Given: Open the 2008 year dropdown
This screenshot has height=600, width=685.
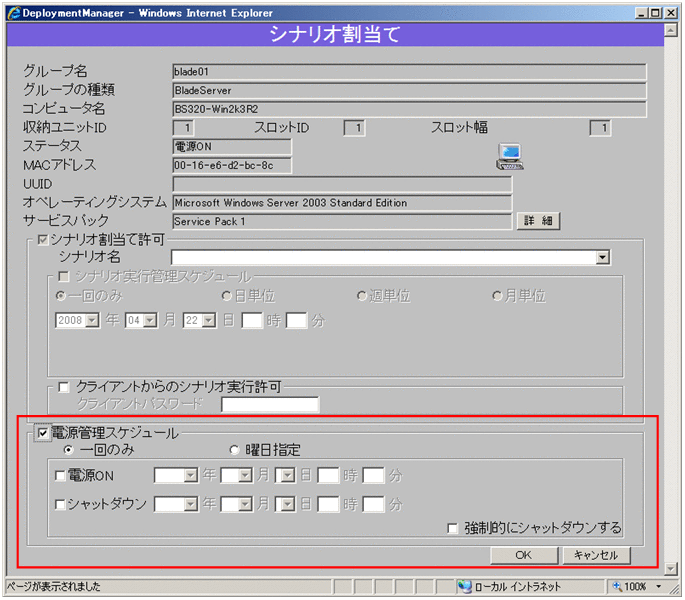Looking at the screenshot, I should (x=92, y=321).
